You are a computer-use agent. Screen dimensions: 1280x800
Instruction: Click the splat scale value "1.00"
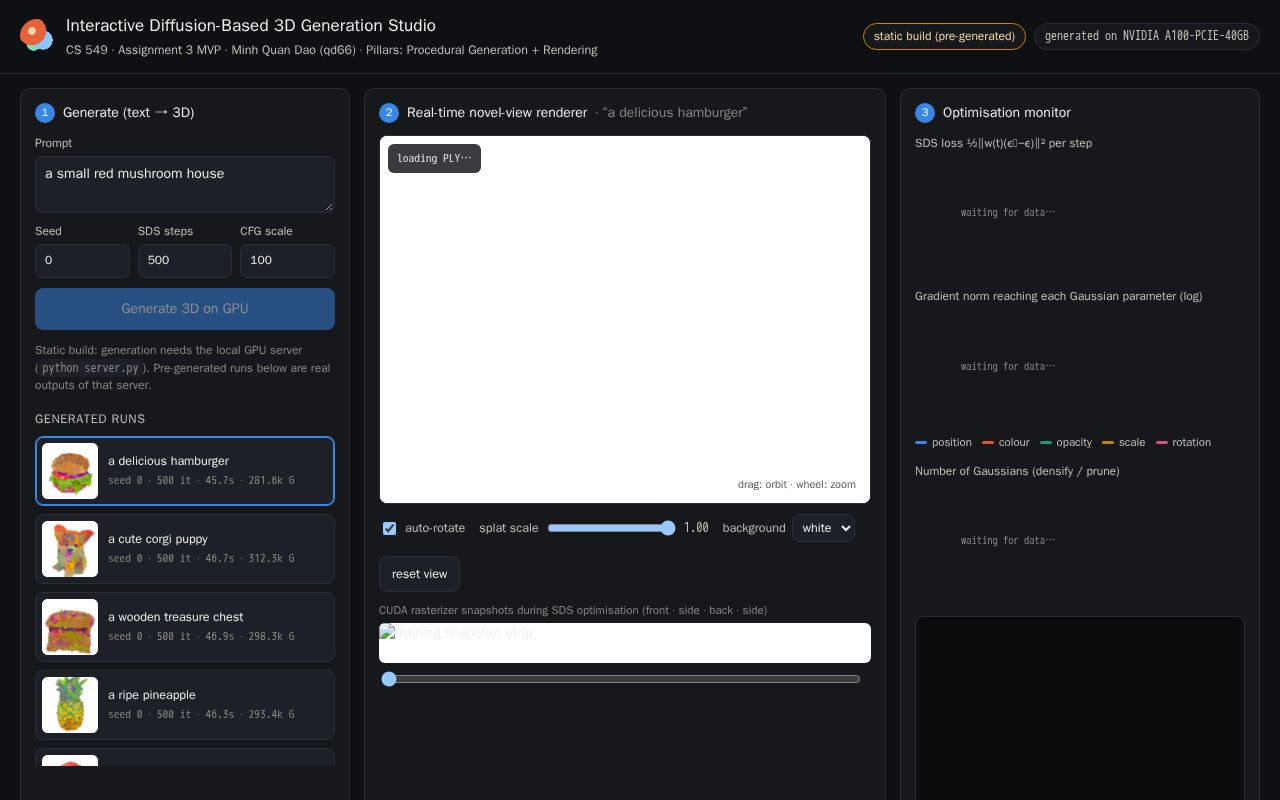click(696, 528)
